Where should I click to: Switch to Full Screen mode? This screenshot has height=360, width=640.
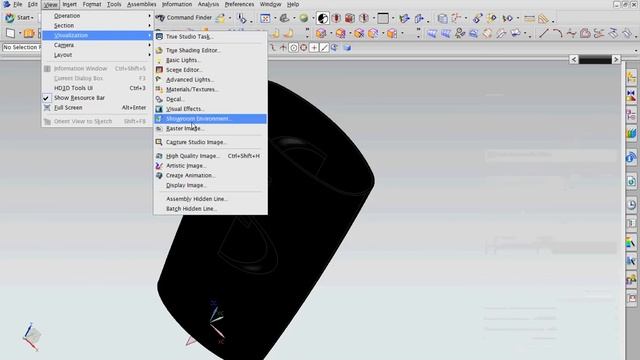pos(97,108)
